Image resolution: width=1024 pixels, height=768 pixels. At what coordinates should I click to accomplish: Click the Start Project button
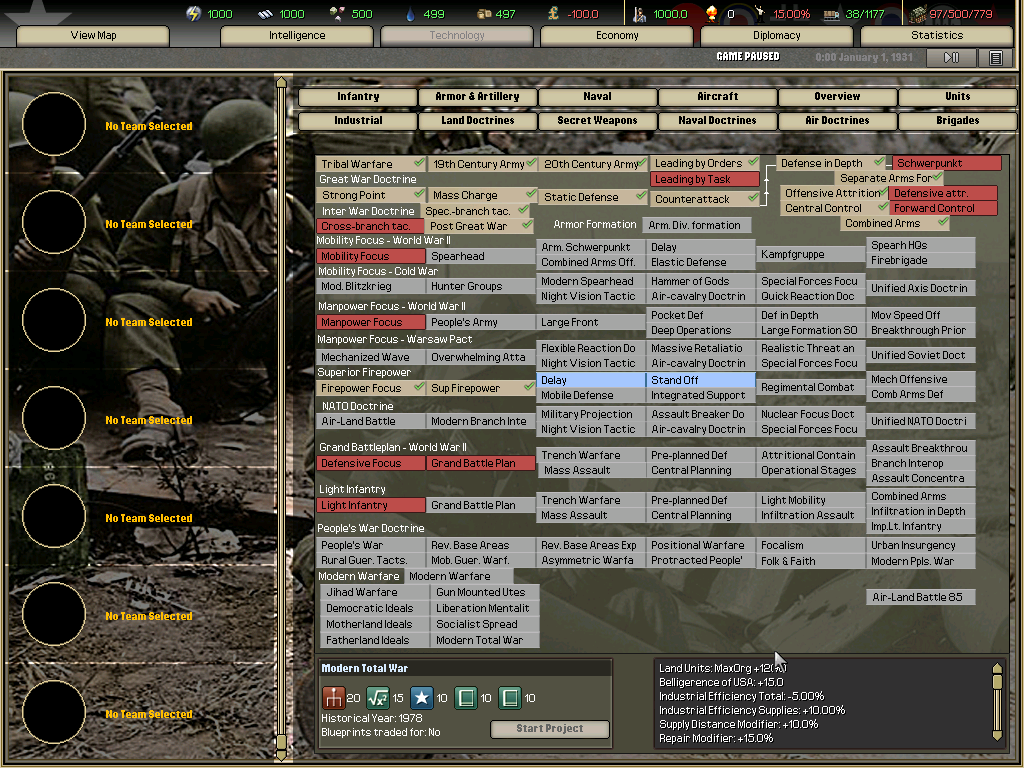pos(549,729)
